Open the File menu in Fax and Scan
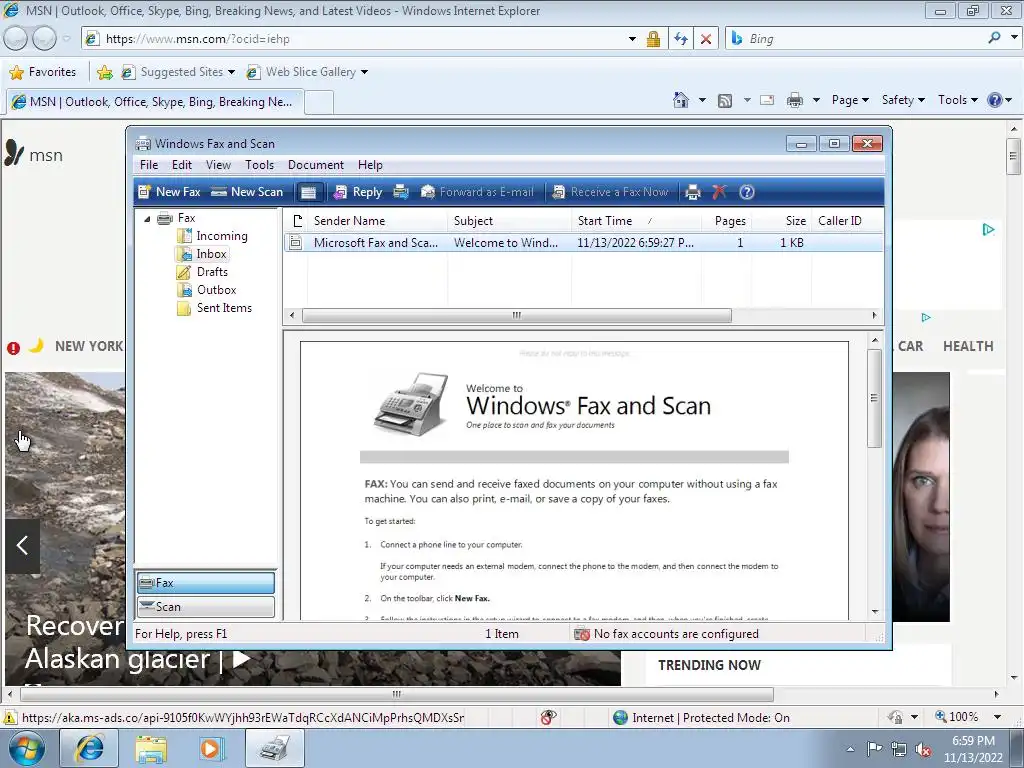Image resolution: width=1024 pixels, height=768 pixels. [x=149, y=165]
